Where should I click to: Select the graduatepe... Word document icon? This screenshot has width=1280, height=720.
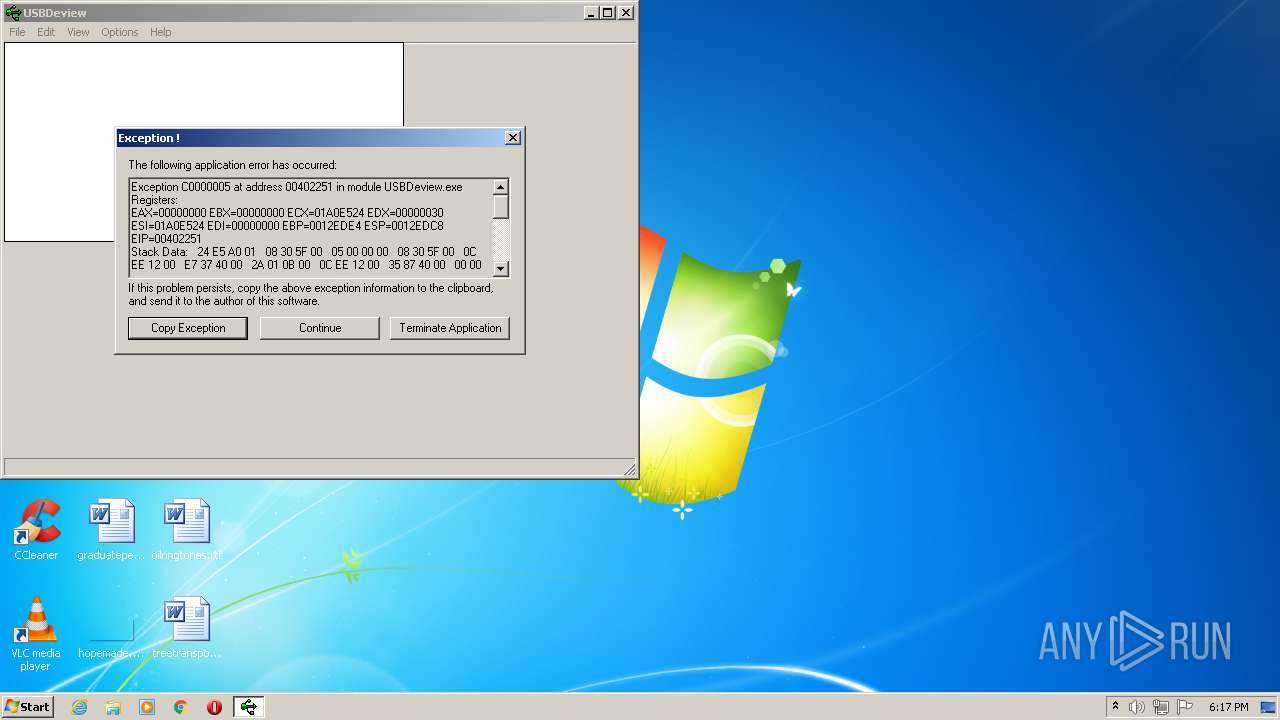pos(111,530)
